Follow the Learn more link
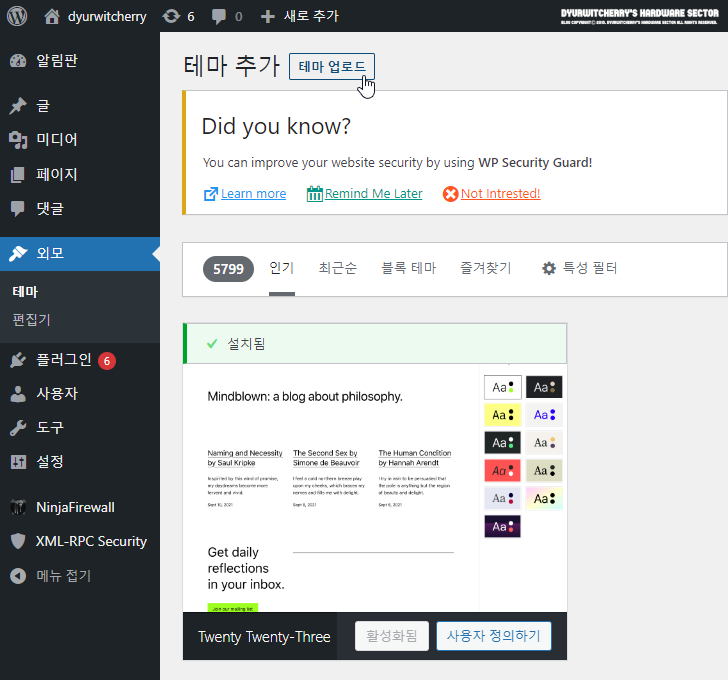 click(254, 194)
